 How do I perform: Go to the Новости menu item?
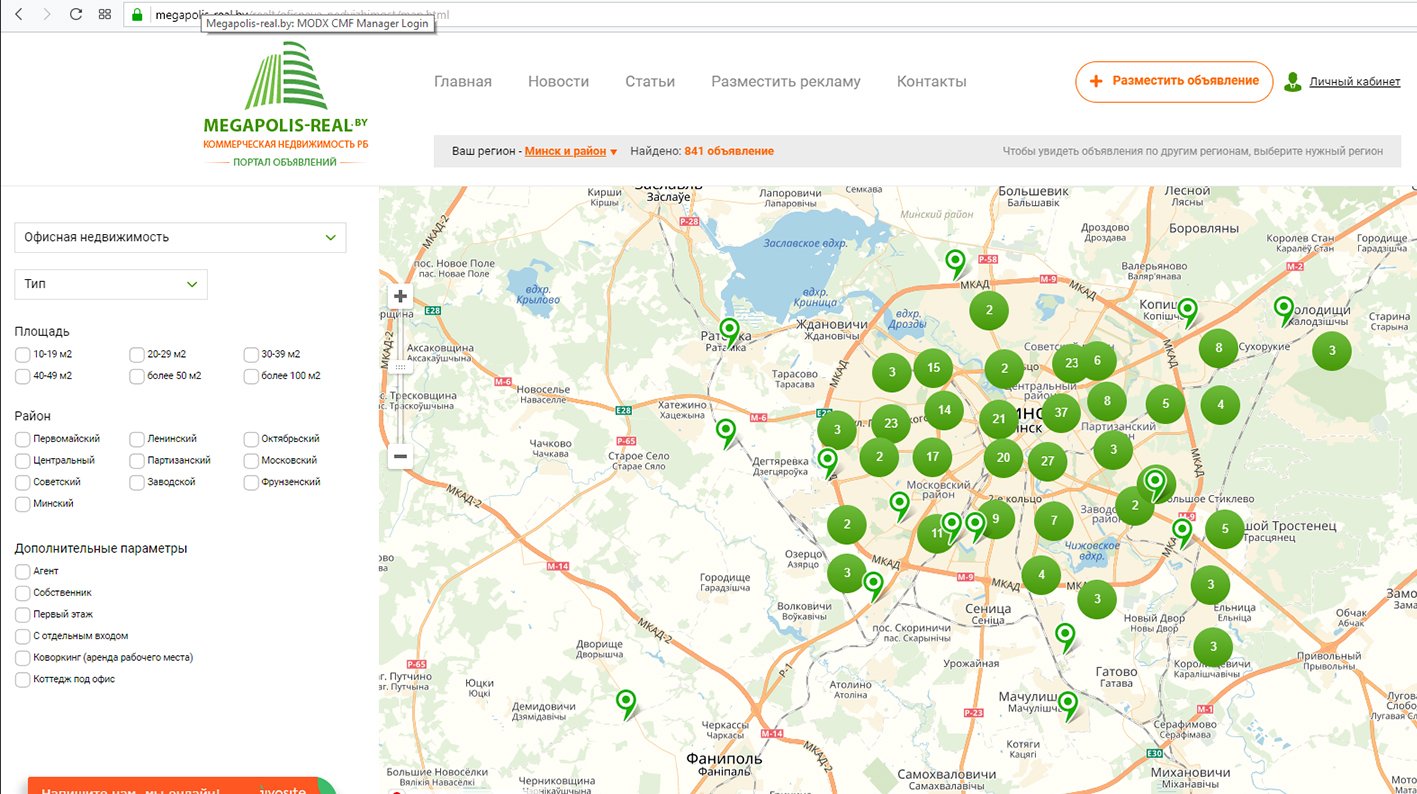click(558, 82)
